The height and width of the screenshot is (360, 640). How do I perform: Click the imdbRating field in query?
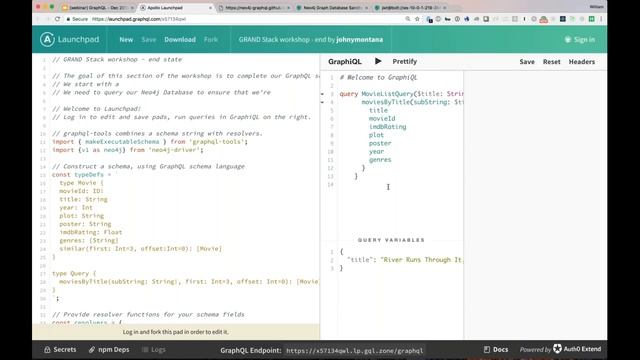(387, 127)
